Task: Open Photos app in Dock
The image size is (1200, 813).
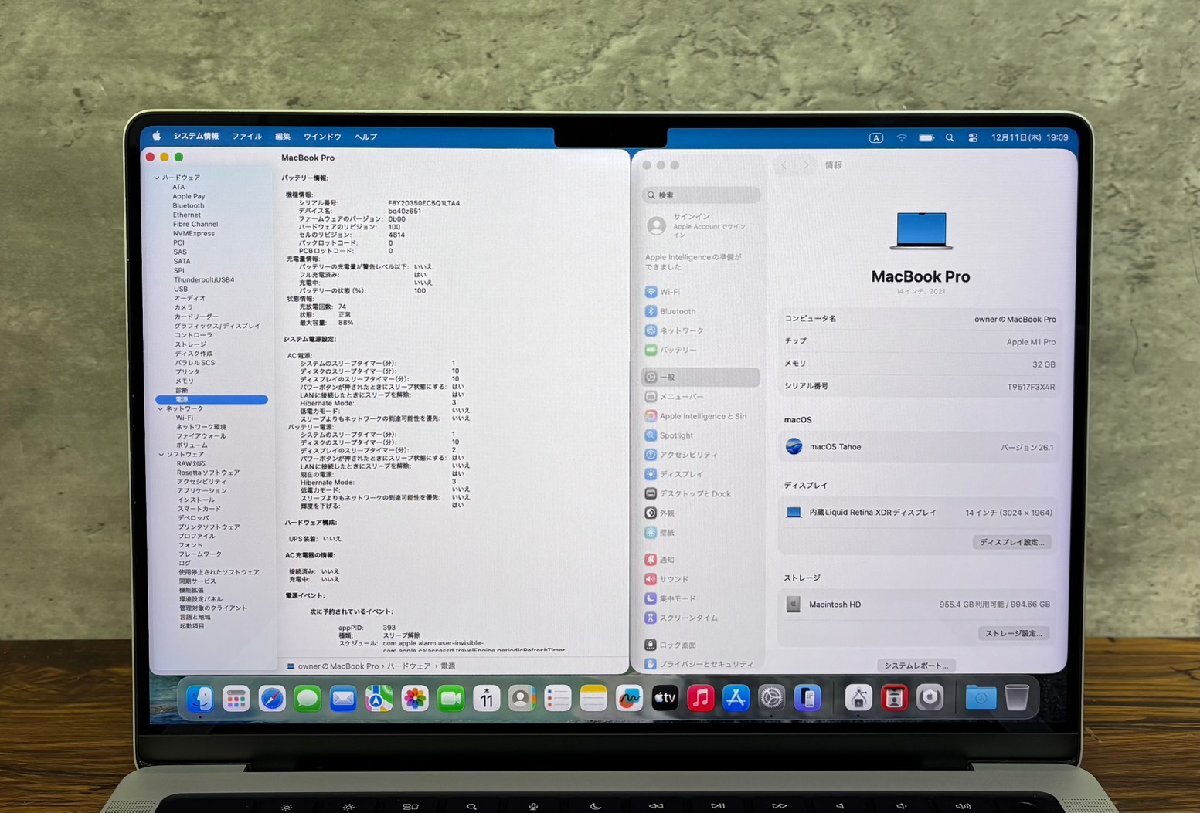Action: pos(415,698)
